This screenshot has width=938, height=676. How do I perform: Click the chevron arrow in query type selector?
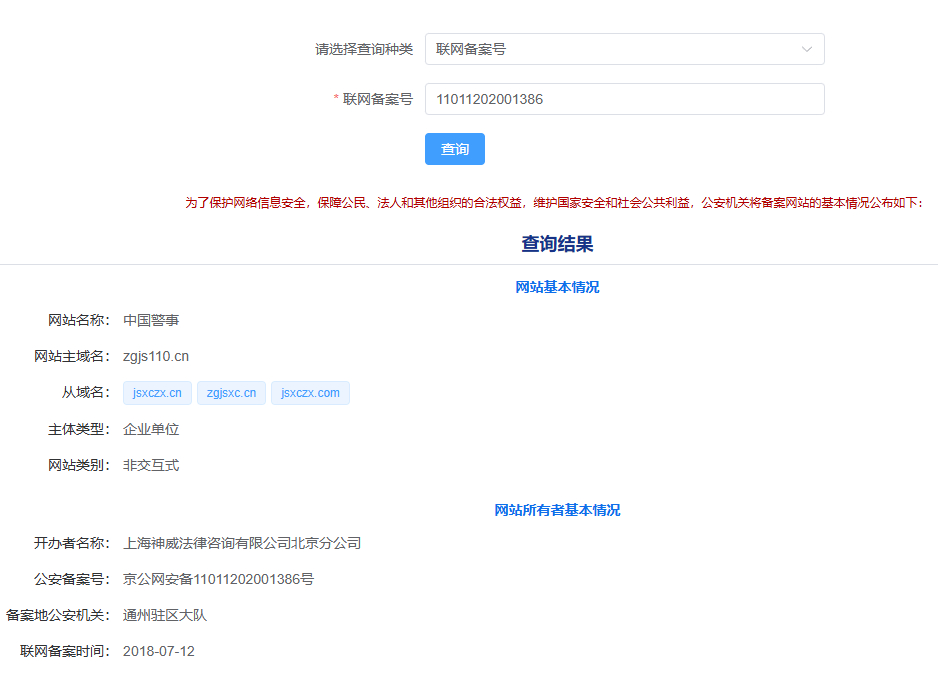806,49
